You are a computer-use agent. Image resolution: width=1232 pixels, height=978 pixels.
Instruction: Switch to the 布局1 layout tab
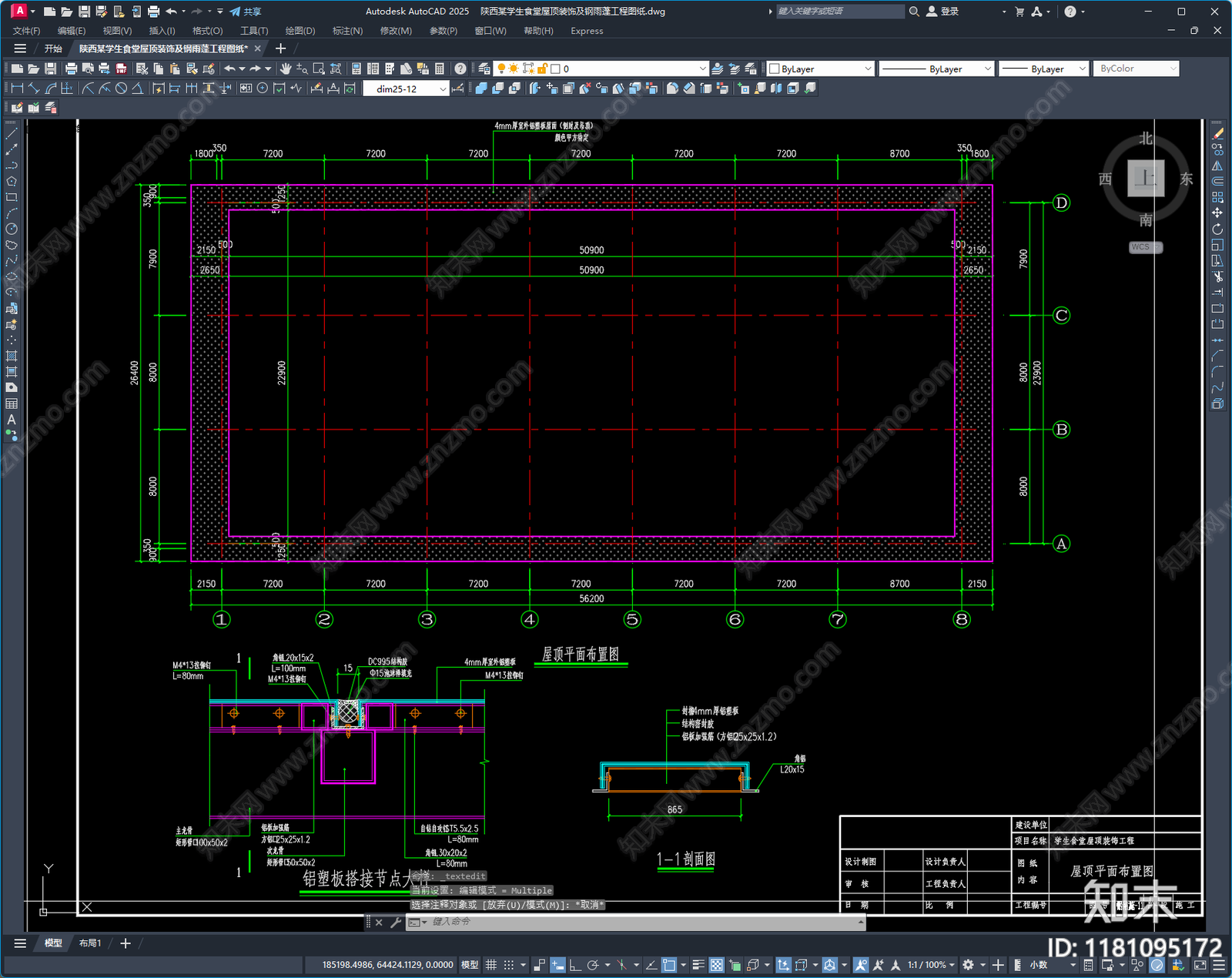click(90, 943)
